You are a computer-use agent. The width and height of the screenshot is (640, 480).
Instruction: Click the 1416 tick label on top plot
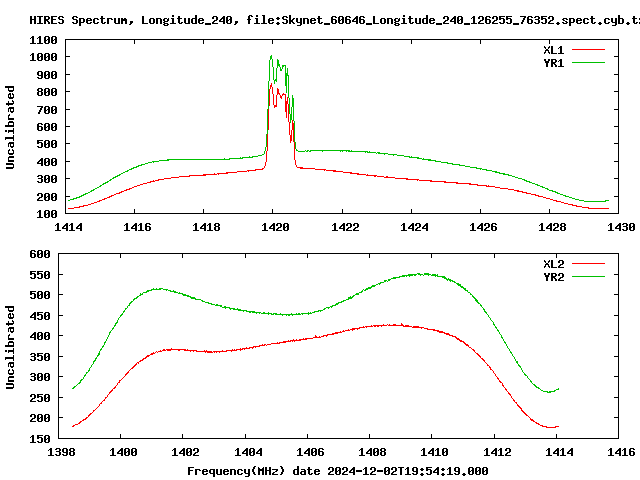[137, 227]
